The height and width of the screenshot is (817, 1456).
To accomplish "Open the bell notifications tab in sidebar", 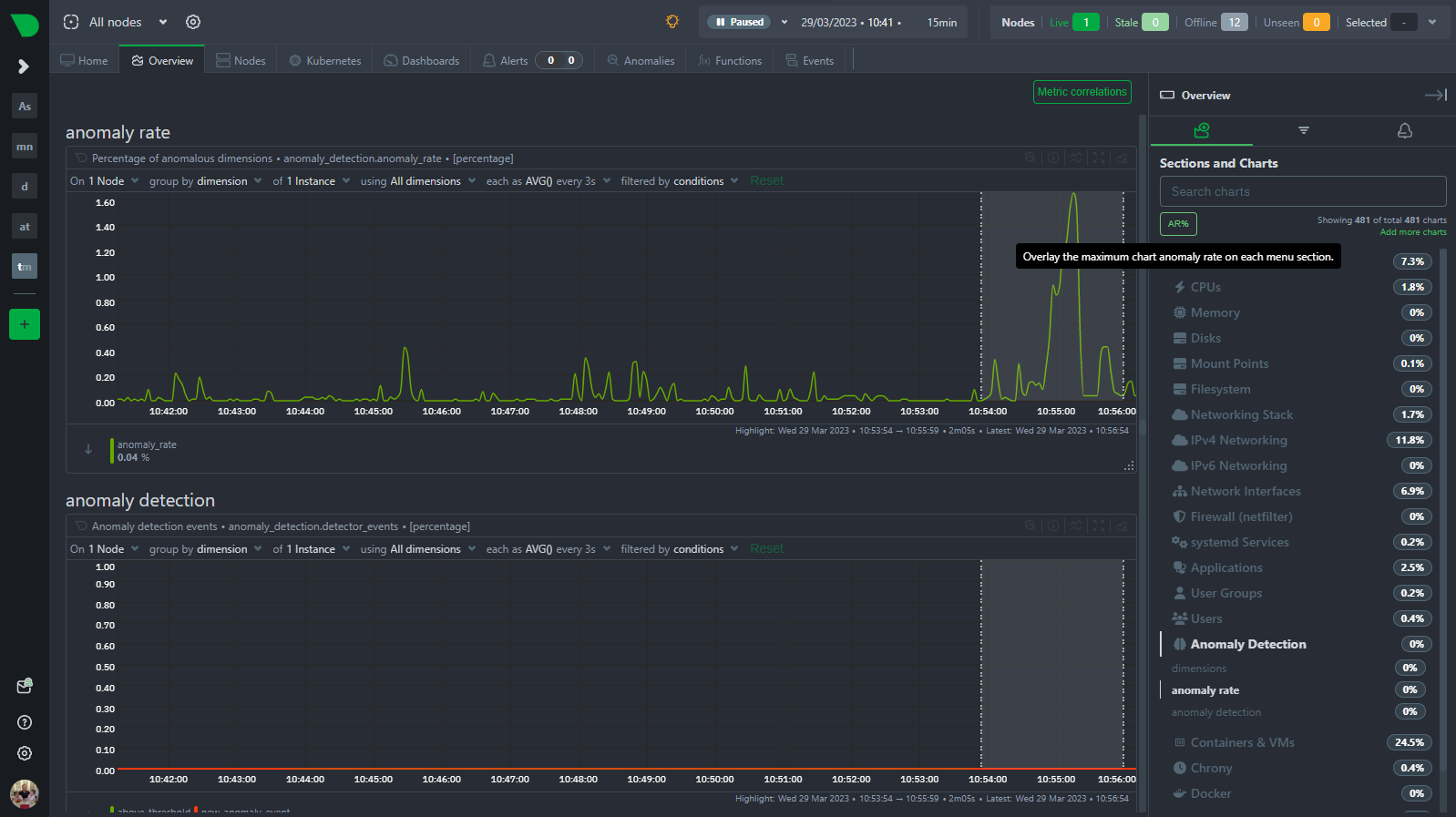I will click(1404, 130).
